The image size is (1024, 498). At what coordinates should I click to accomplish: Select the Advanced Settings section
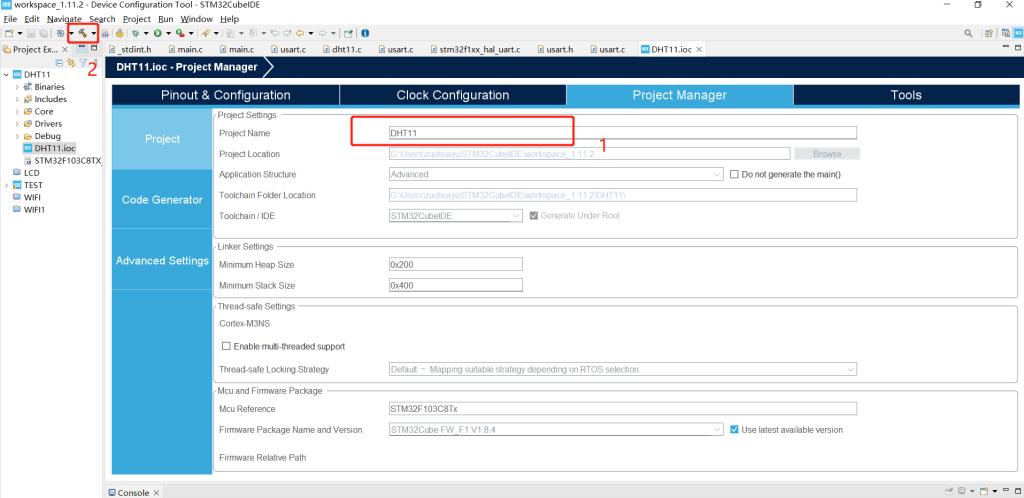click(162, 260)
